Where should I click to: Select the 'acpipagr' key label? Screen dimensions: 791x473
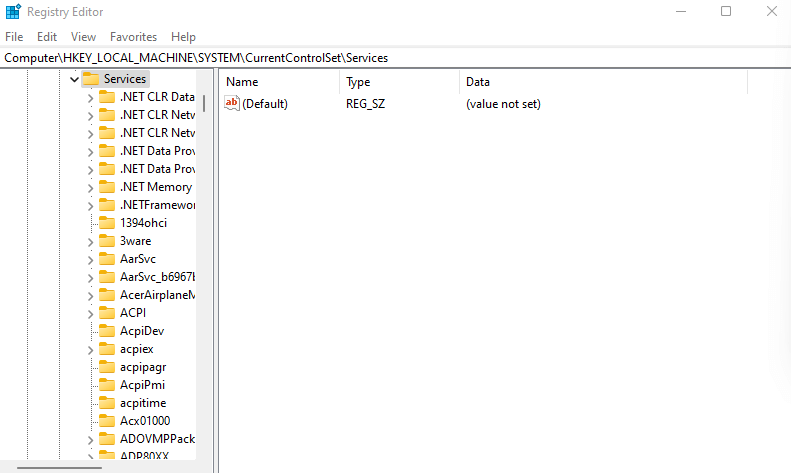[x=143, y=367]
